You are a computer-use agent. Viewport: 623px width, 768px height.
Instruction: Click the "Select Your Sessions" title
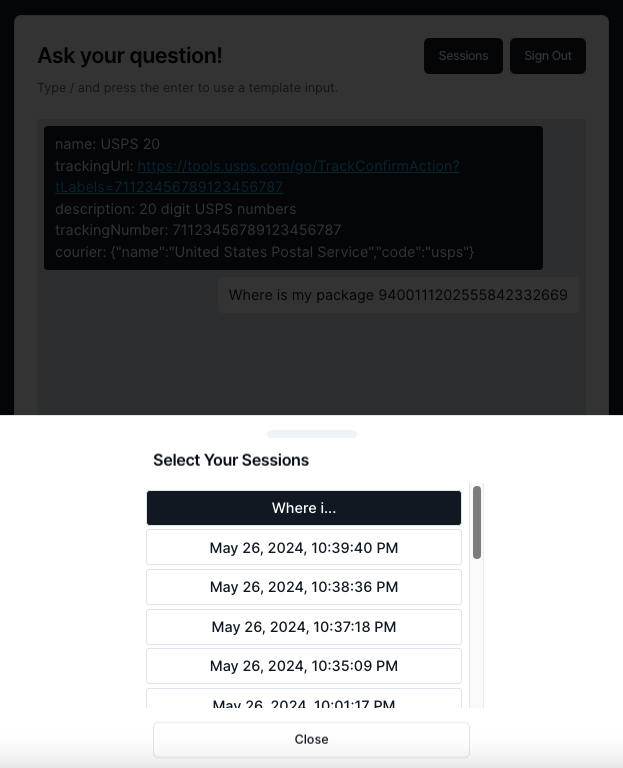click(231, 460)
